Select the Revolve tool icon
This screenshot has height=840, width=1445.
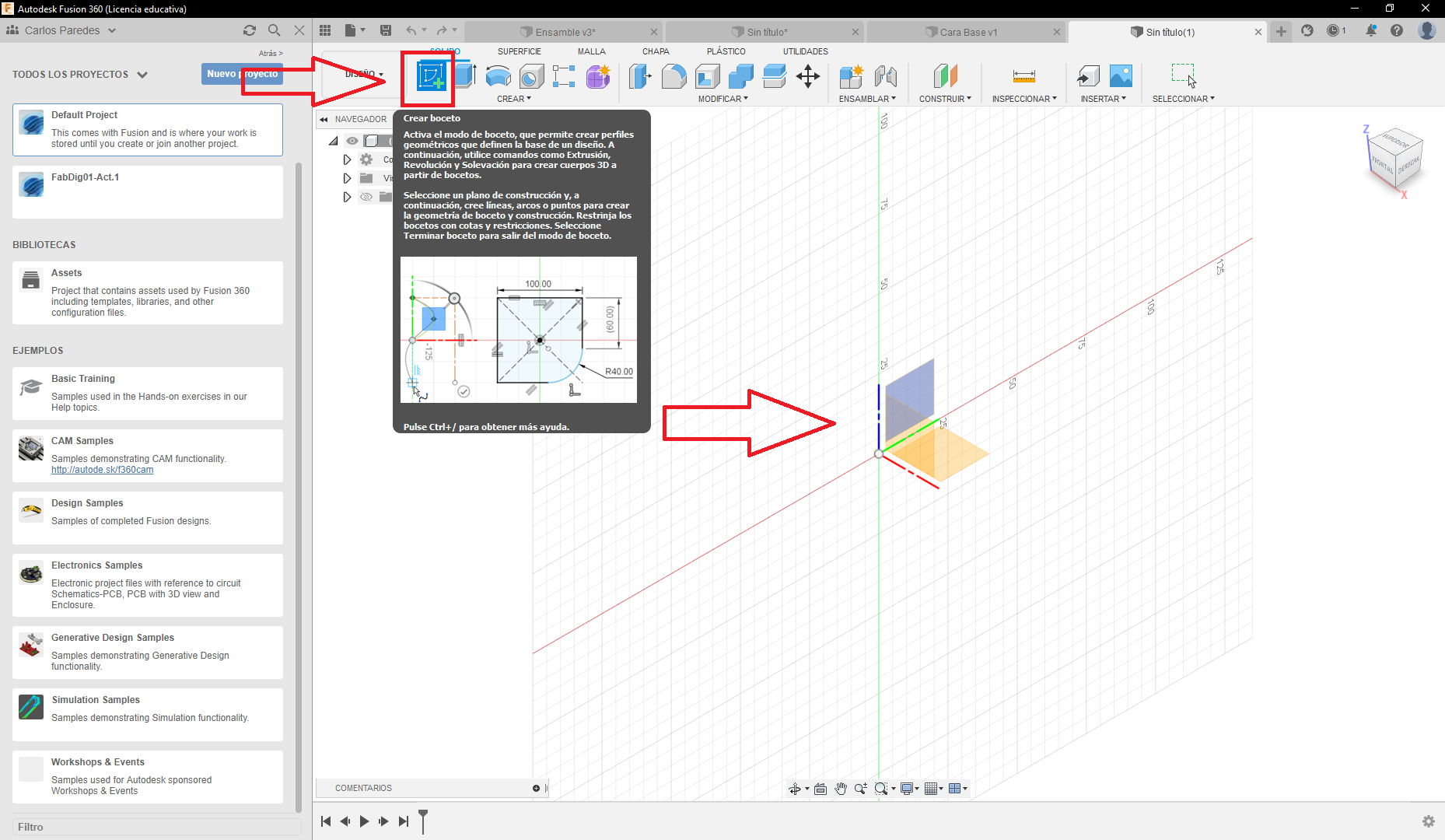[498, 76]
